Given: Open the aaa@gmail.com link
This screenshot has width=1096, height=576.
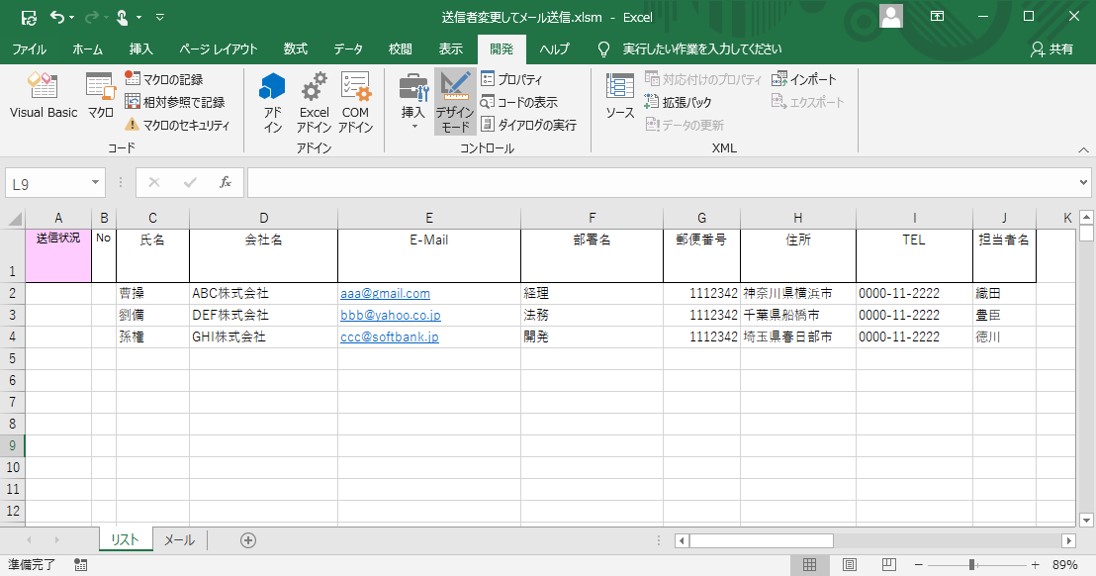Looking at the screenshot, I should point(385,294).
